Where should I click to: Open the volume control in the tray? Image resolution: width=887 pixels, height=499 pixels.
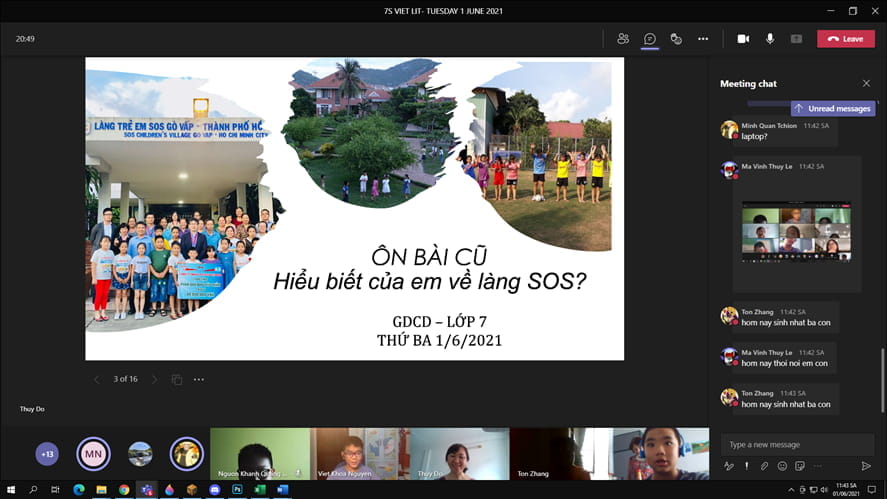[x=824, y=489]
